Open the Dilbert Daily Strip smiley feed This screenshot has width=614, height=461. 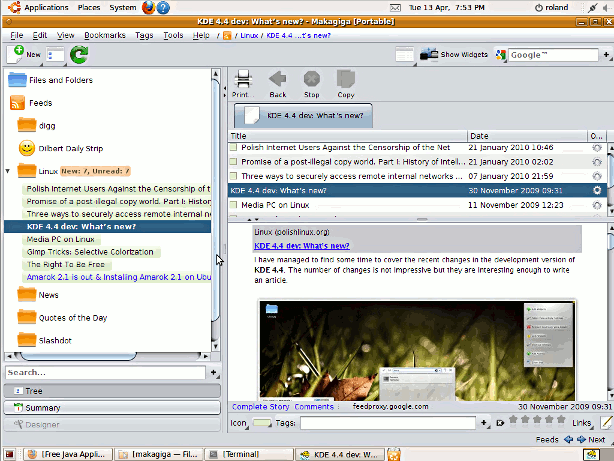pos(27,148)
